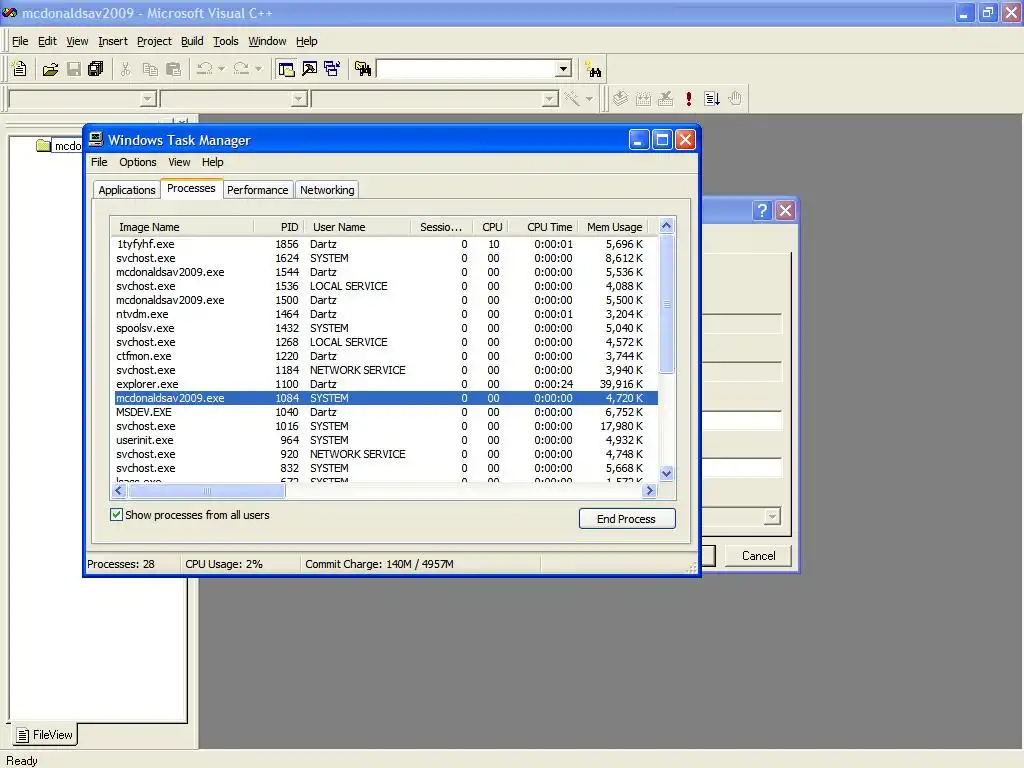Switch to the Performance tab
Screen dimensions: 1024x768
coord(257,189)
